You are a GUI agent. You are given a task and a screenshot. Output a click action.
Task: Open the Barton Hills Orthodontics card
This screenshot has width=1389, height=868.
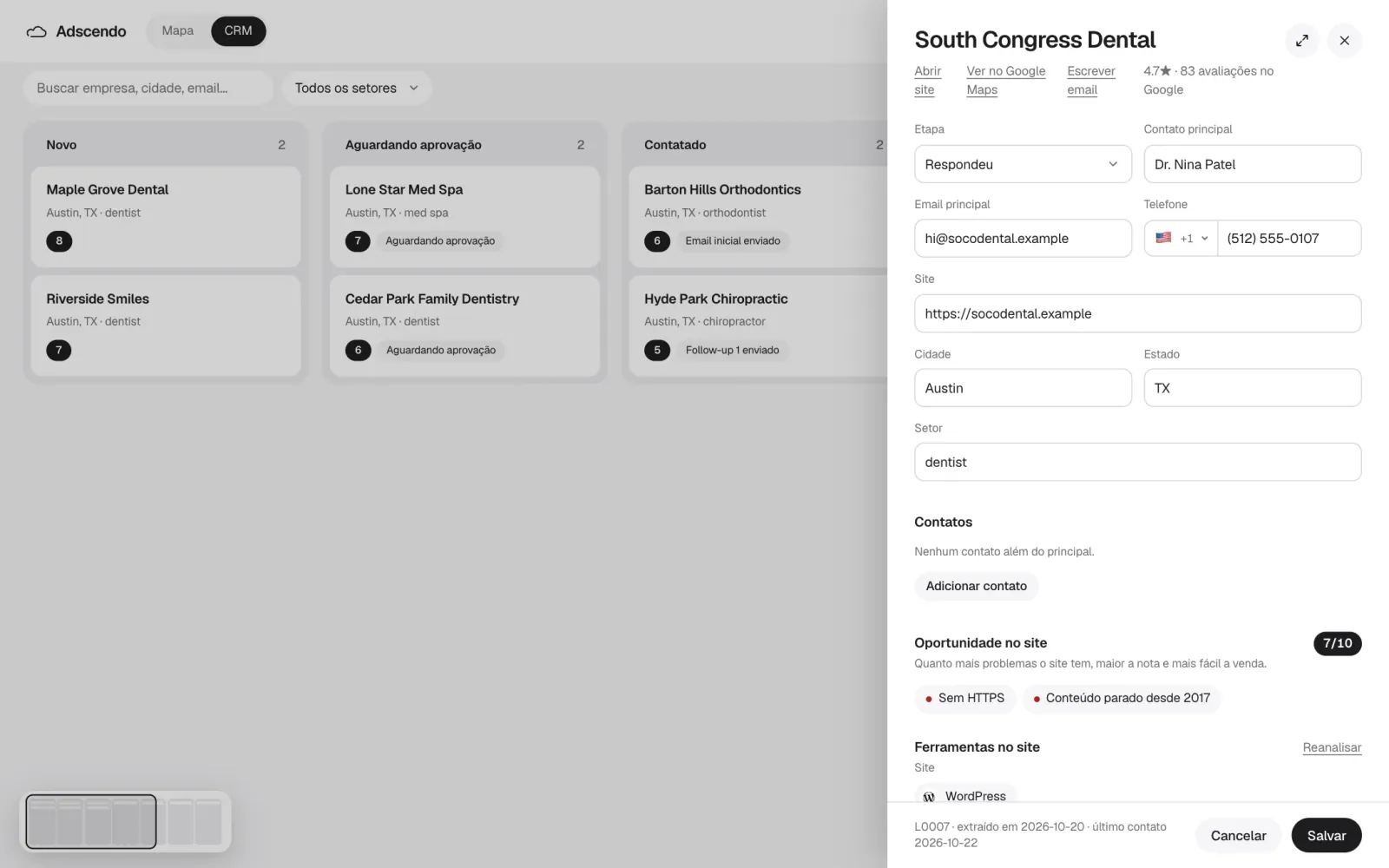coord(758,216)
